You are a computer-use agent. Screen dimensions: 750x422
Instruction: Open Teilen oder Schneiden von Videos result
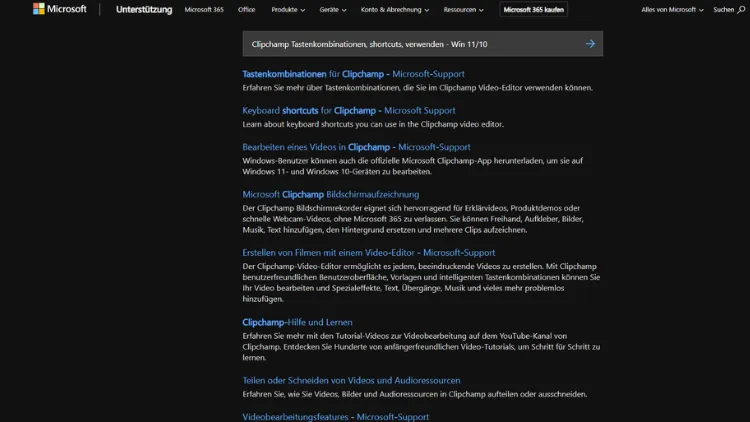(351, 381)
